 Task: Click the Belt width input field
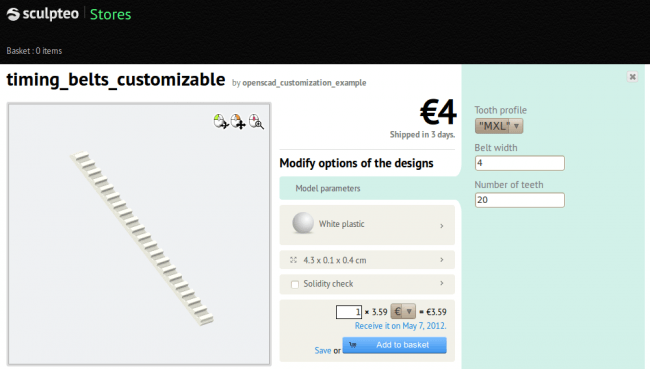click(519, 163)
